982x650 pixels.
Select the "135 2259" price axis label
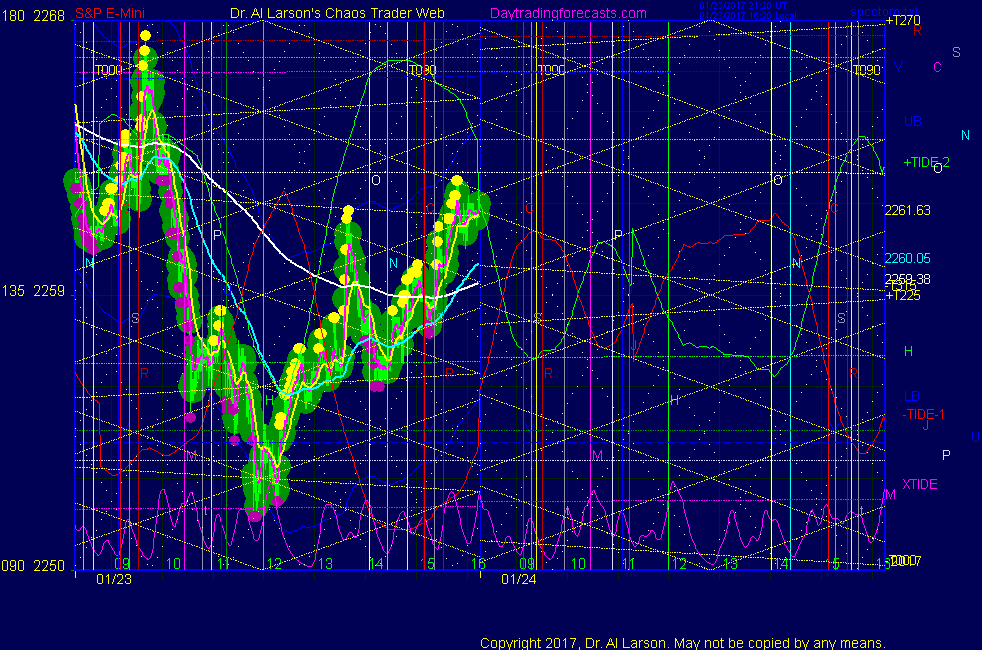click(33, 291)
